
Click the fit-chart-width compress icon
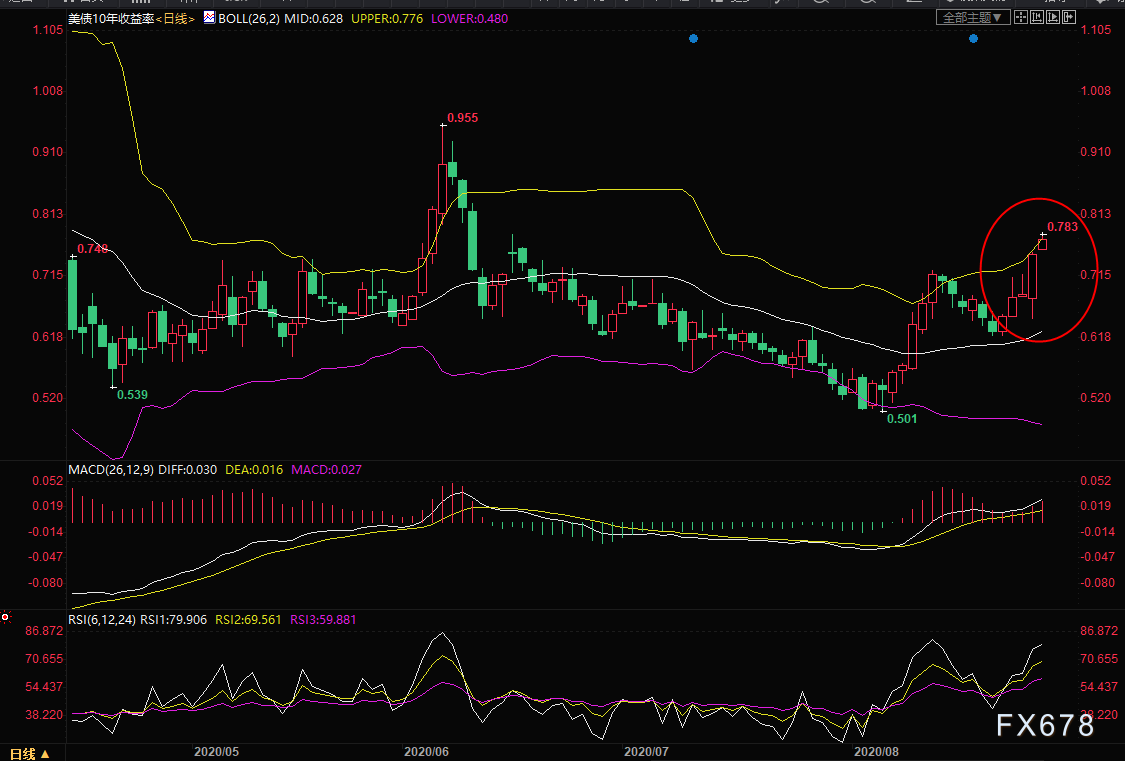click(1037, 17)
